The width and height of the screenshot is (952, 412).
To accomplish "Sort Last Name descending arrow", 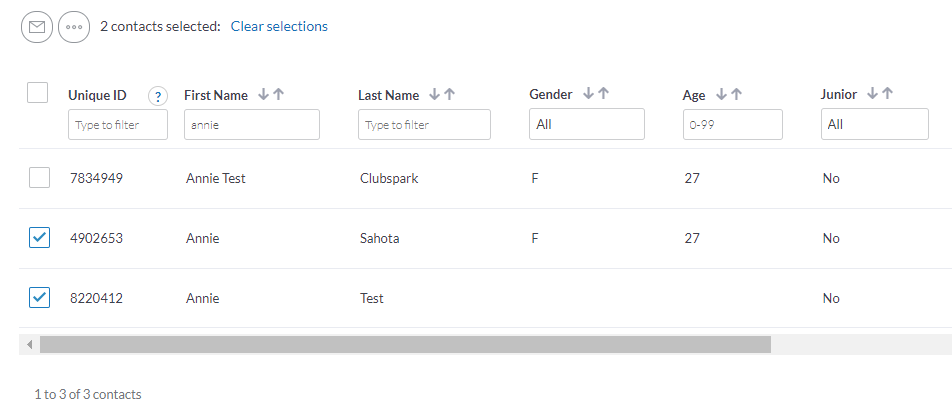I will [434, 94].
